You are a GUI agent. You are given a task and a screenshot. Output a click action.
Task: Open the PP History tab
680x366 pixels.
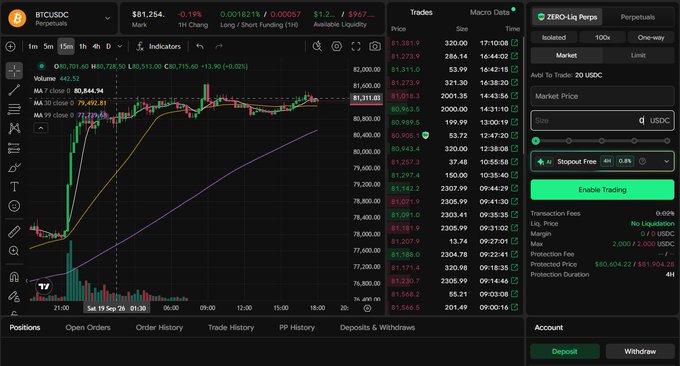point(297,327)
